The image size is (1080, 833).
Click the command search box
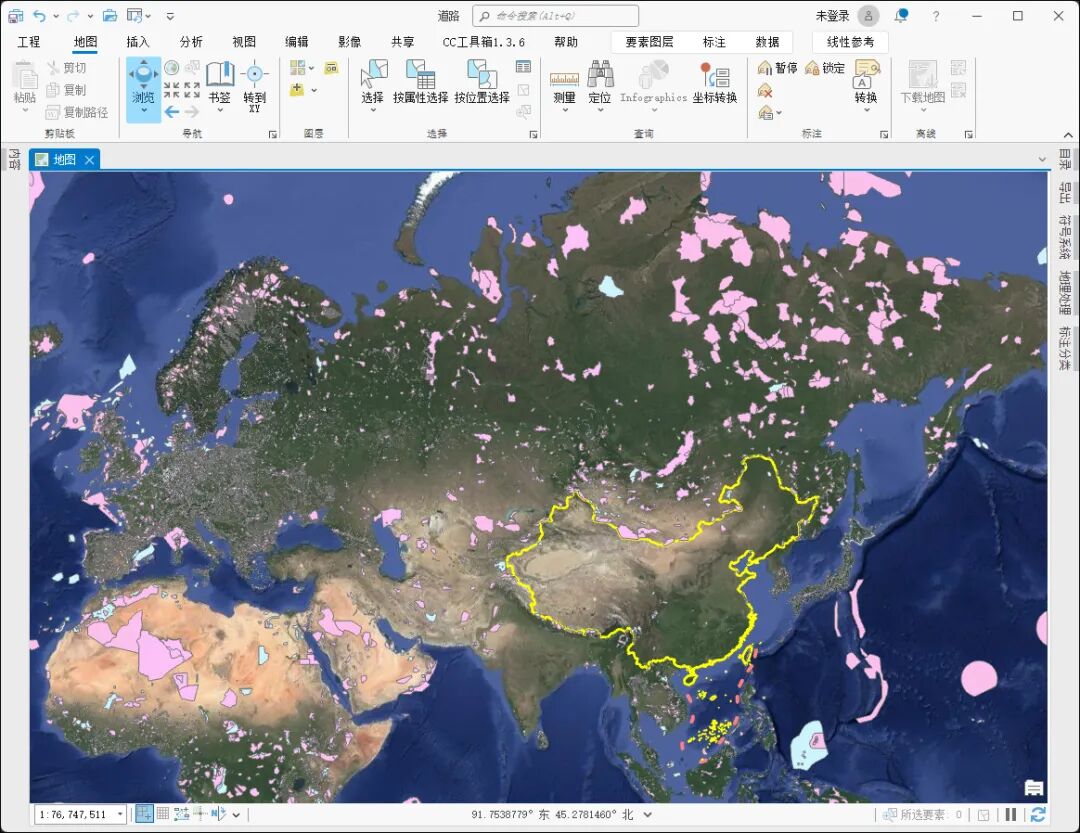coord(556,16)
